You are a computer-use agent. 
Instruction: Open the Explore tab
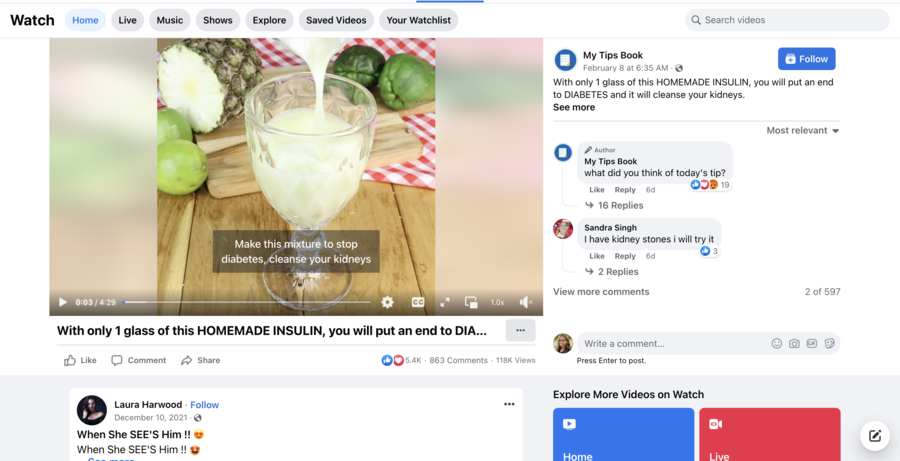click(269, 20)
